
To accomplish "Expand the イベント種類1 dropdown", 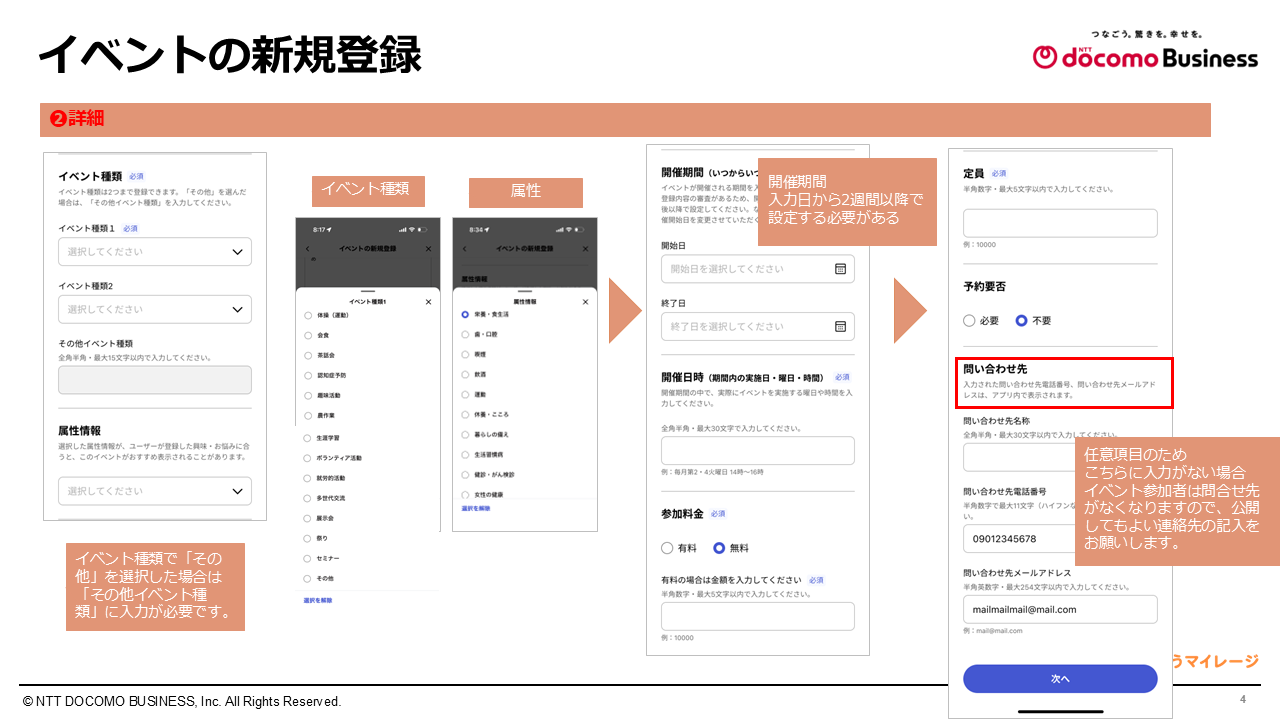I will click(x=155, y=252).
